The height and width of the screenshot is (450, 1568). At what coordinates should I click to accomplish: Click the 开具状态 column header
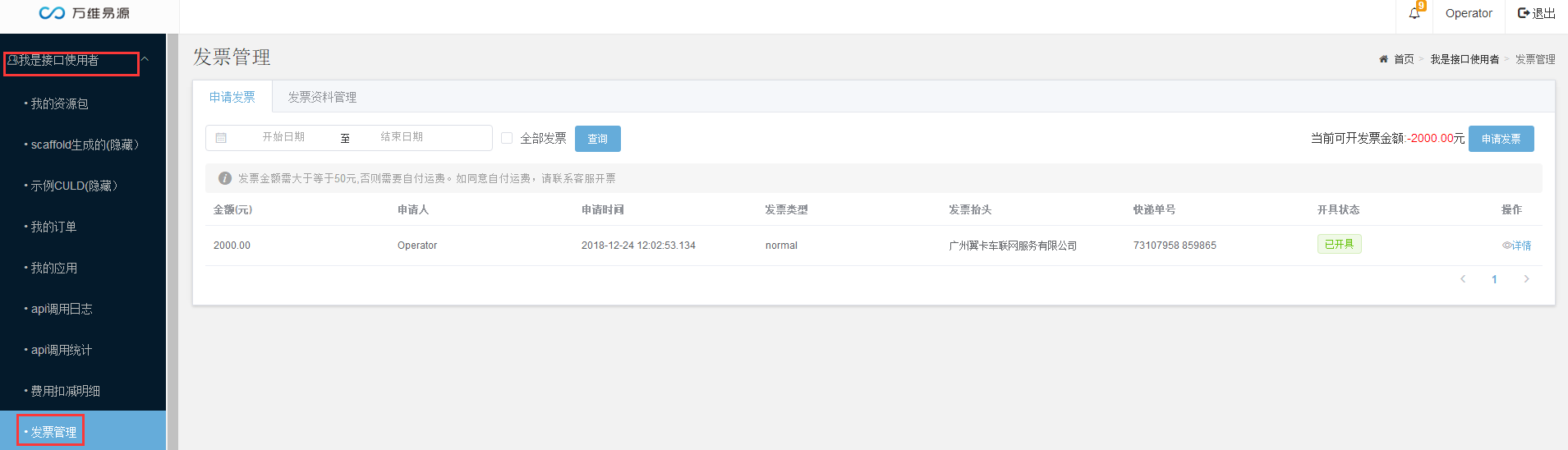pos(1338,209)
